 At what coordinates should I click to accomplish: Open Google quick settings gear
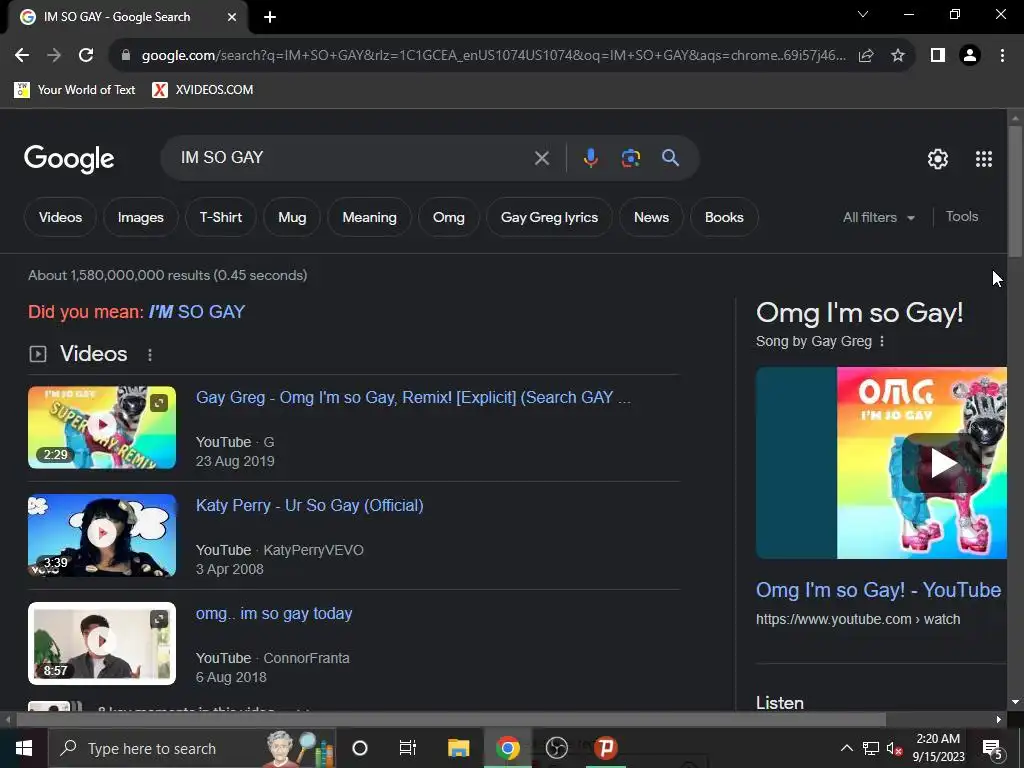pyautogui.click(x=938, y=159)
